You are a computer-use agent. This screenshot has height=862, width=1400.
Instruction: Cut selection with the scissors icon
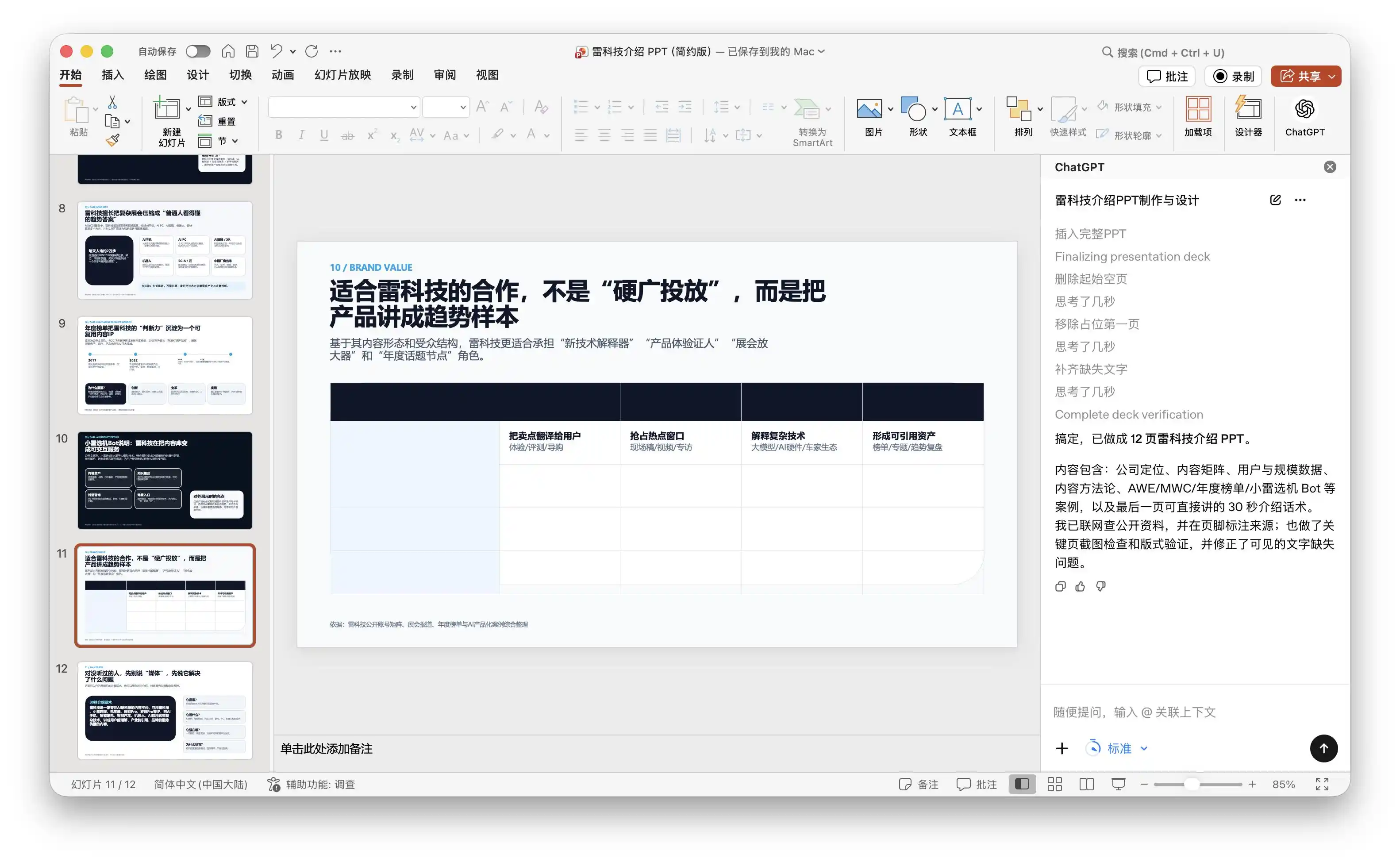pos(112,102)
